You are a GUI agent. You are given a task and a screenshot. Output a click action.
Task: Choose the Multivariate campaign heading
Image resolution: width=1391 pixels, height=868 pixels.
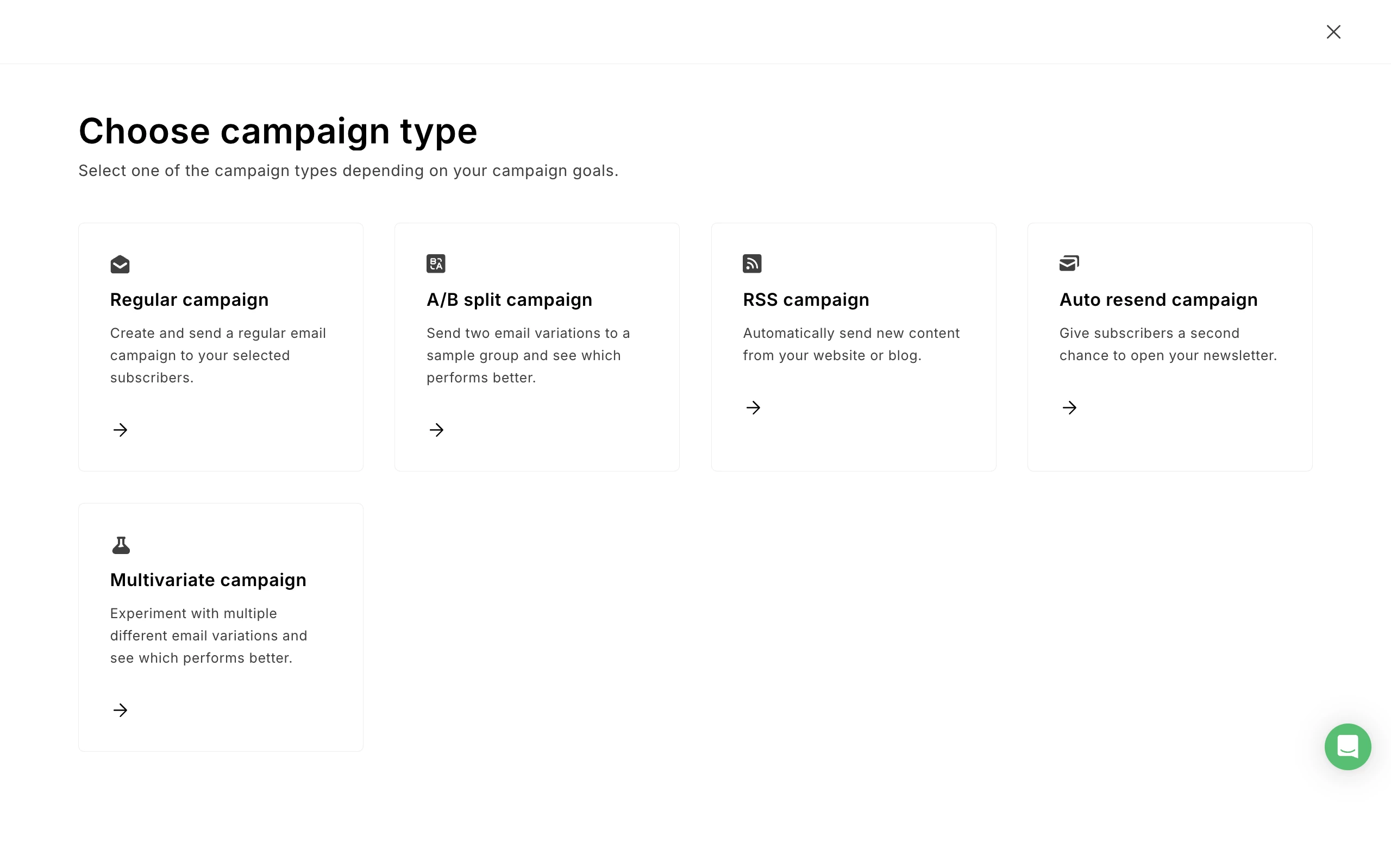click(208, 580)
